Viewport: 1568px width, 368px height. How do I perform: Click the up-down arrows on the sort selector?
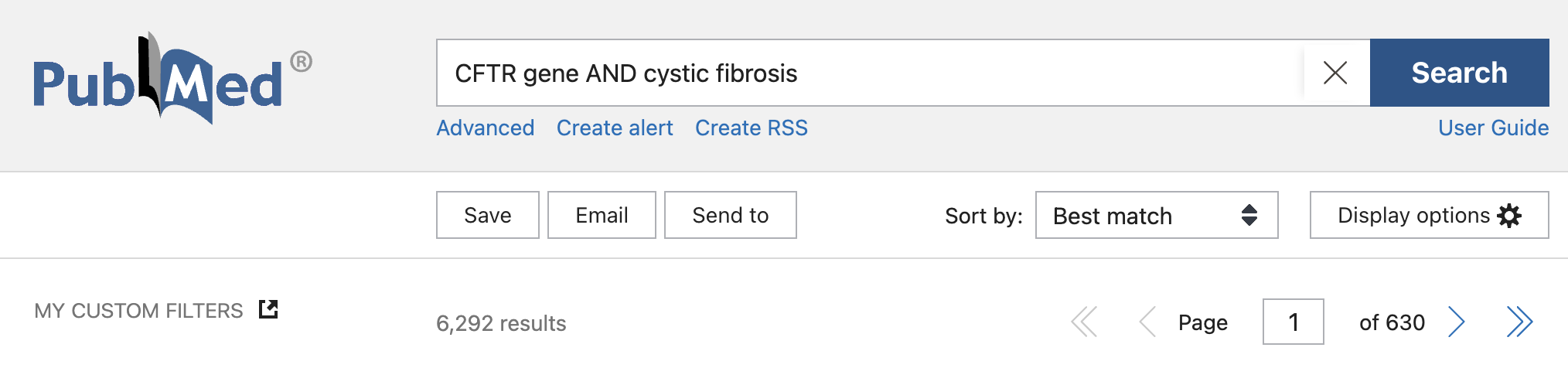pyautogui.click(x=1249, y=216)
